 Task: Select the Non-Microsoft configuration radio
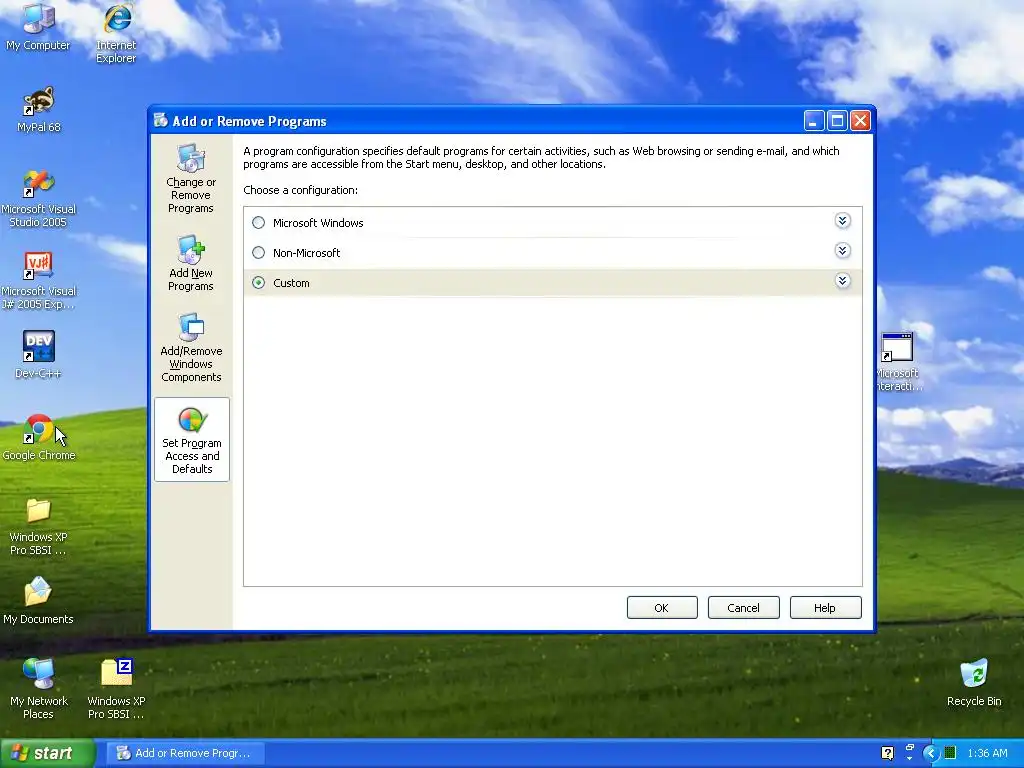[x=259, y=253]
